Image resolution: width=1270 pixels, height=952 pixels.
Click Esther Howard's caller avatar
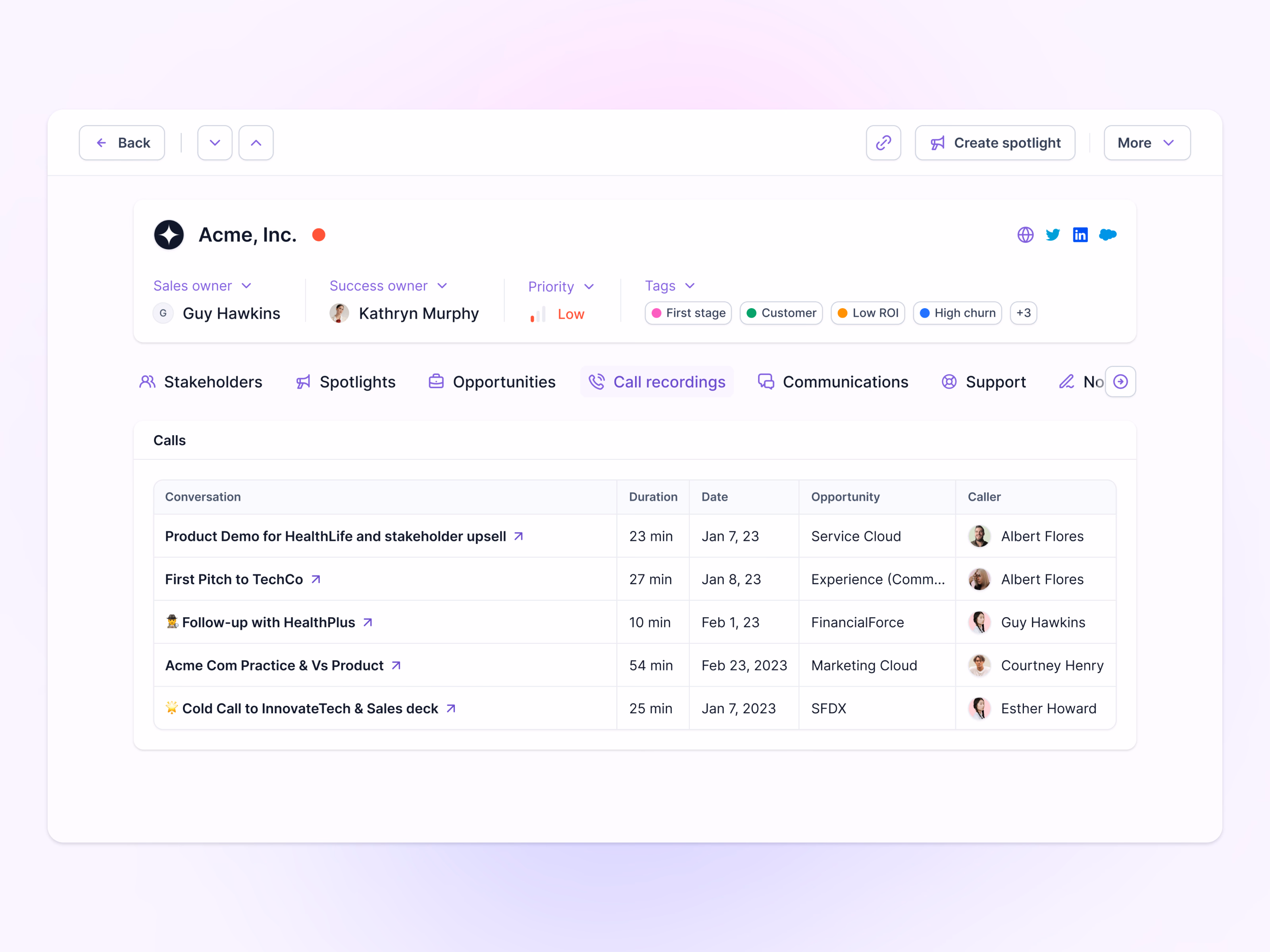979,708
